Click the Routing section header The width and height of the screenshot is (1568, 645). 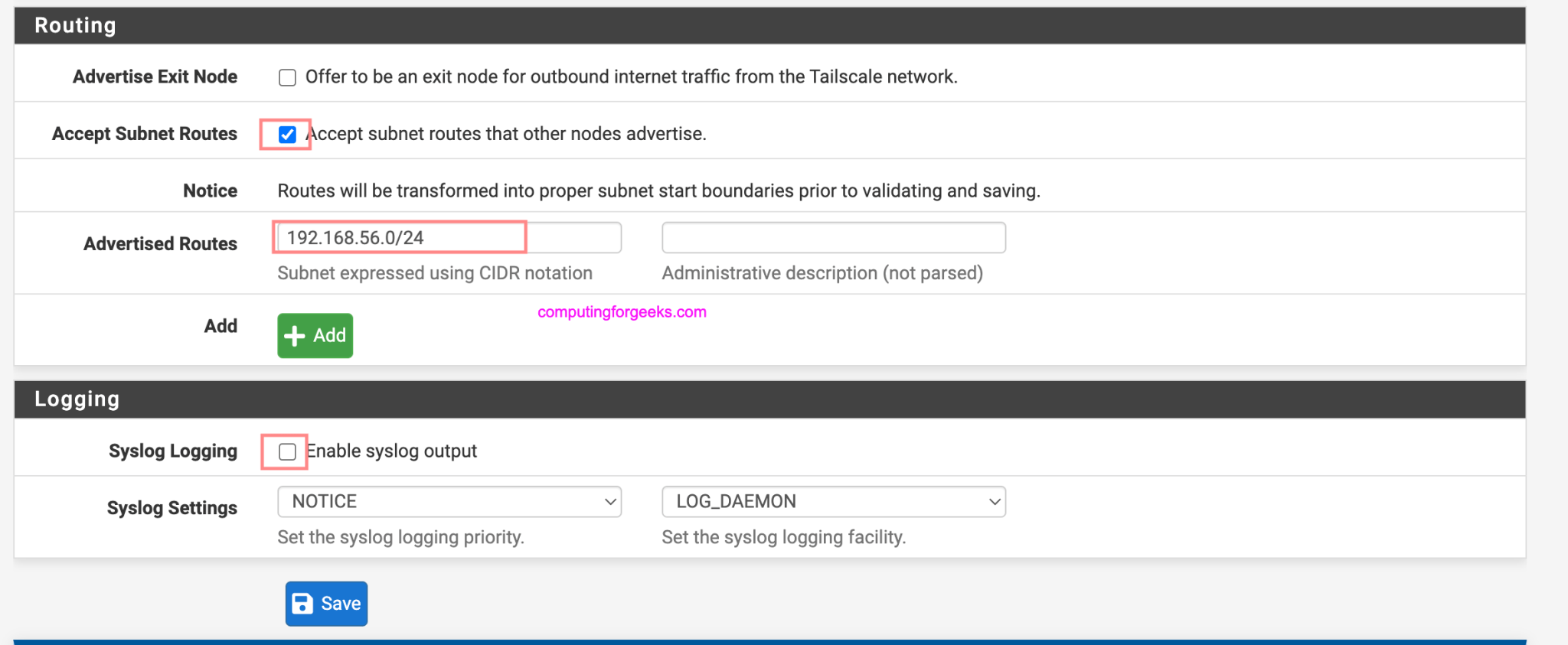(x=75, y=25)
